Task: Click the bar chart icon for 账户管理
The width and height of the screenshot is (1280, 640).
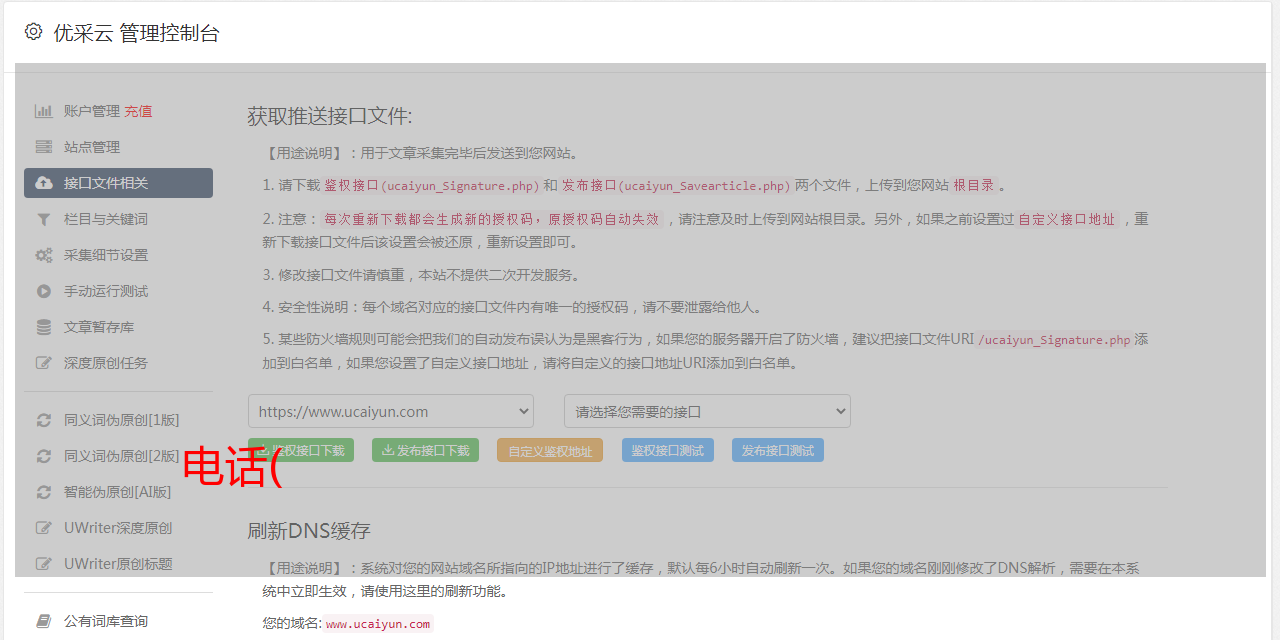Action: pos(44,111)
